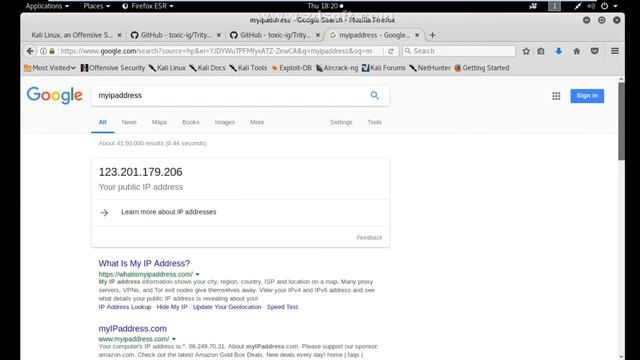This screenshot has width=640, height=360.
Task: Open the Firefox hamburger menu
Action: 615,51
